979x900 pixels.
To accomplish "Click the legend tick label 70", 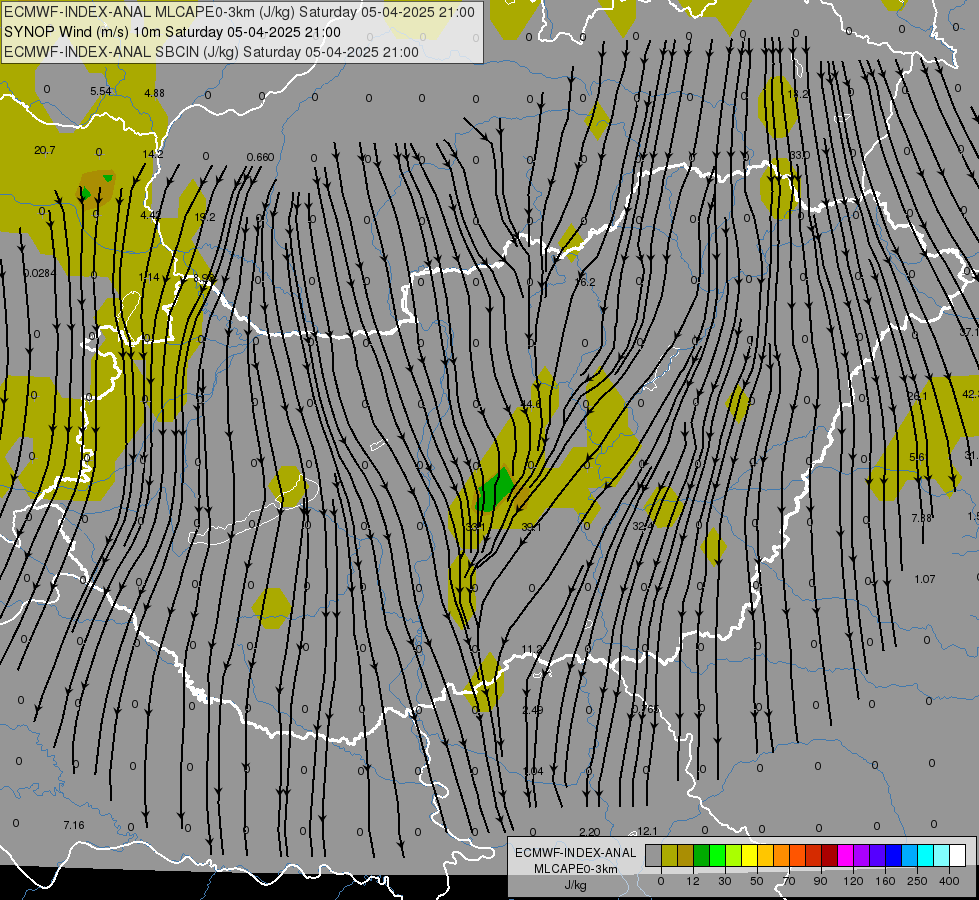I will [x=789, y=881].
